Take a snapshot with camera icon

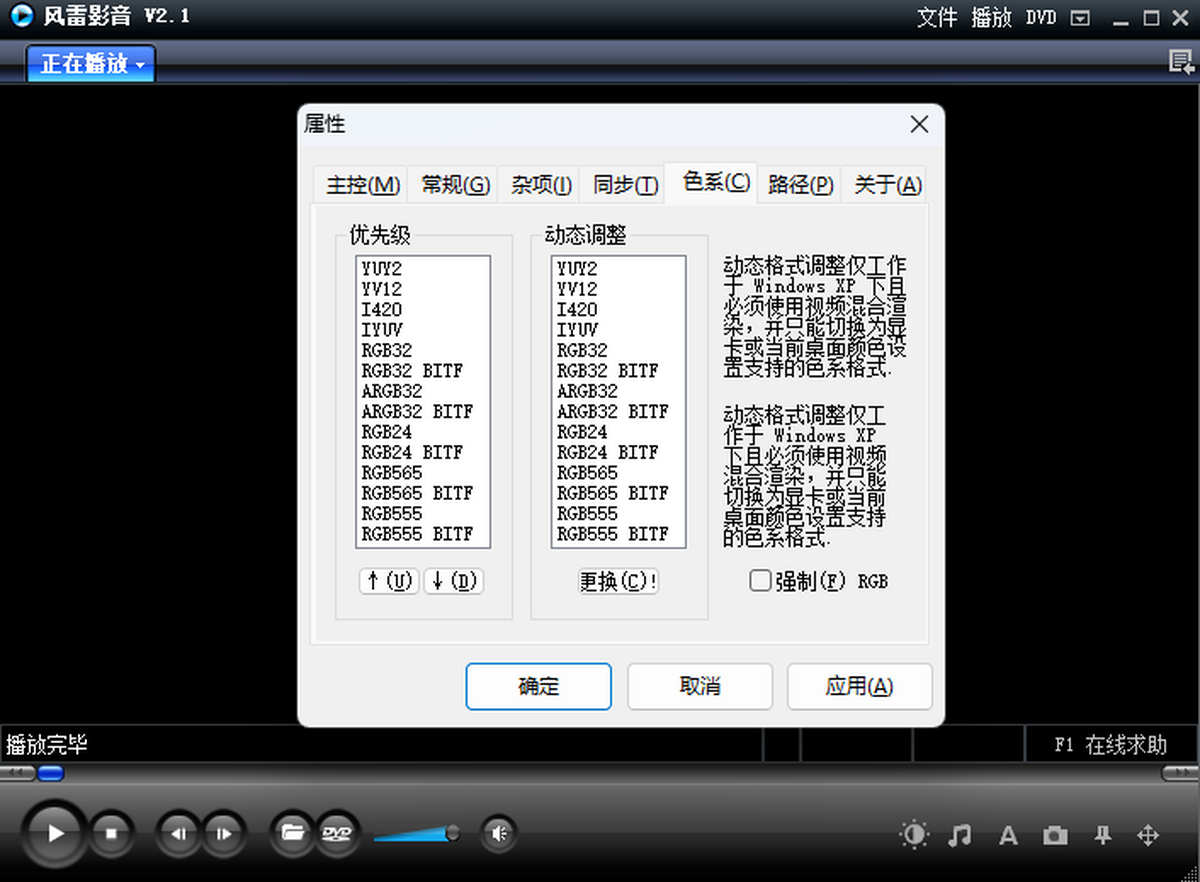(x=1055, y=835)
